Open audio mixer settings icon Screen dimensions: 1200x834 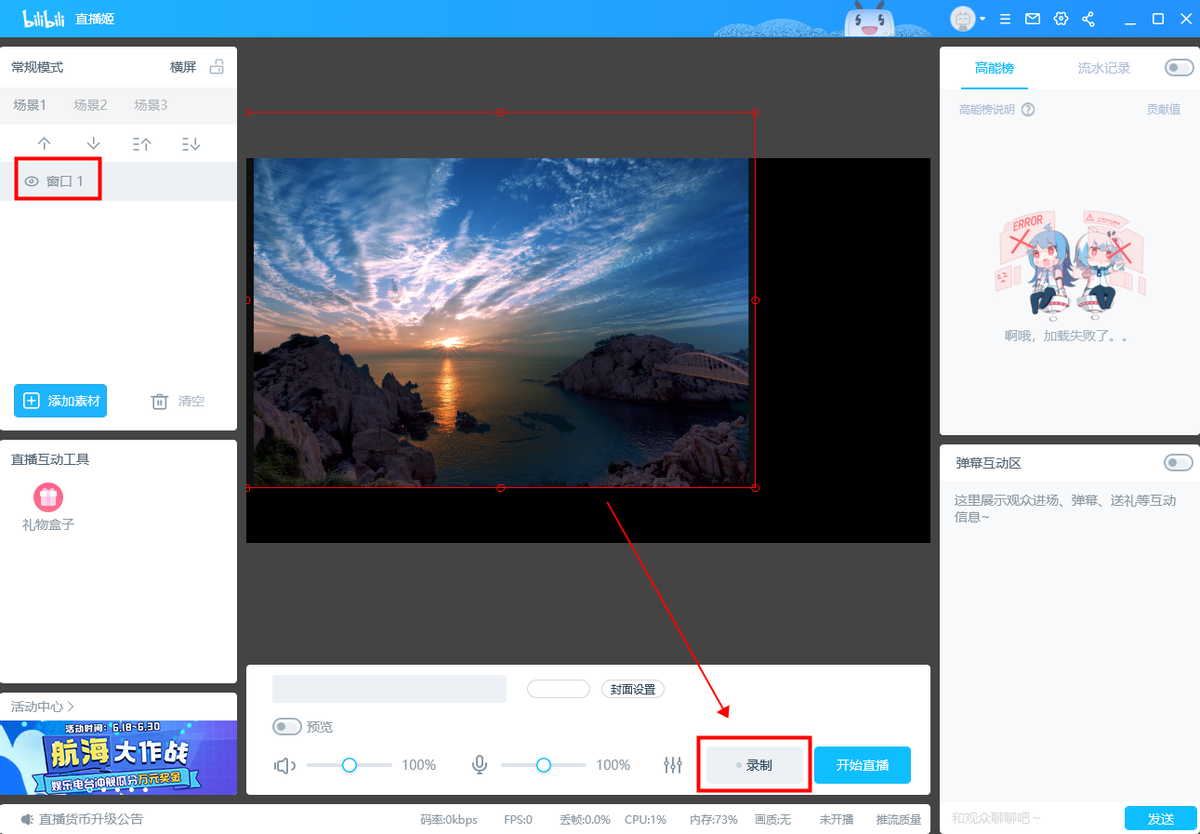[x=672, y=765]
